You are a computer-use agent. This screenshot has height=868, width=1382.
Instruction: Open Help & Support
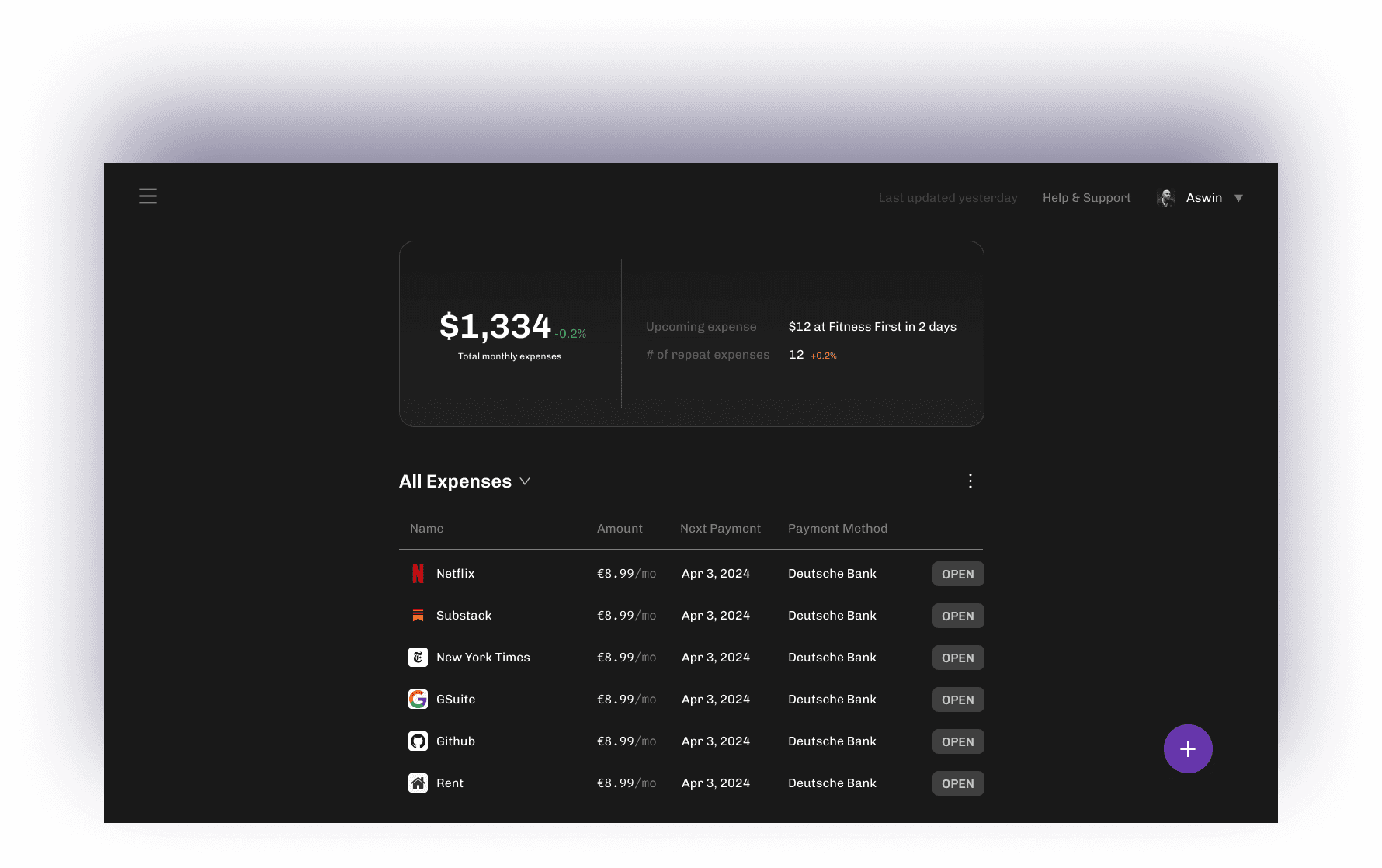1086,197
